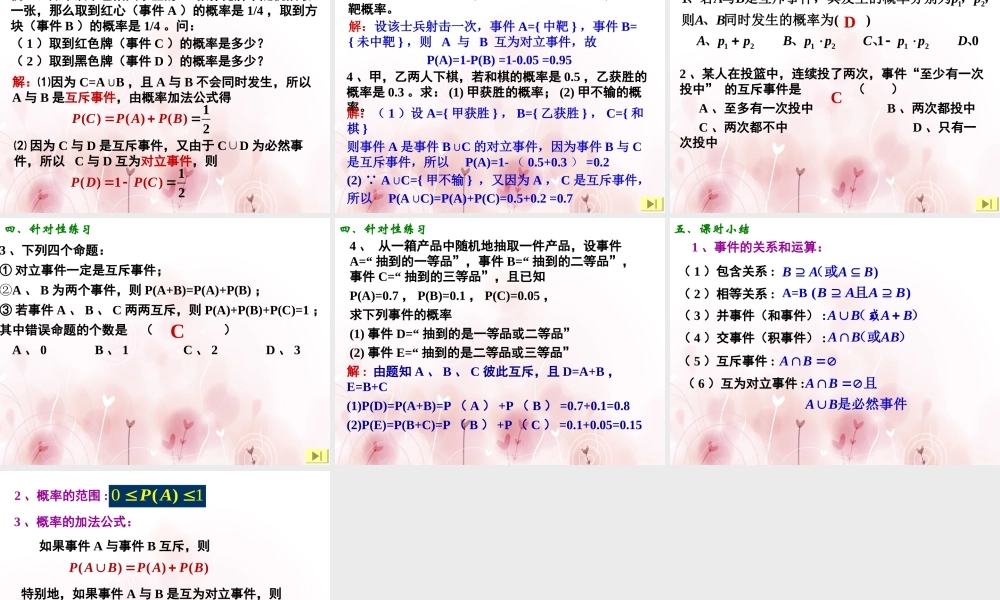Click the highlighted formula P(A∪B)=P(A)+P(B)
Viewport: 1000px width, 600px height.
[x=137, y=567]
